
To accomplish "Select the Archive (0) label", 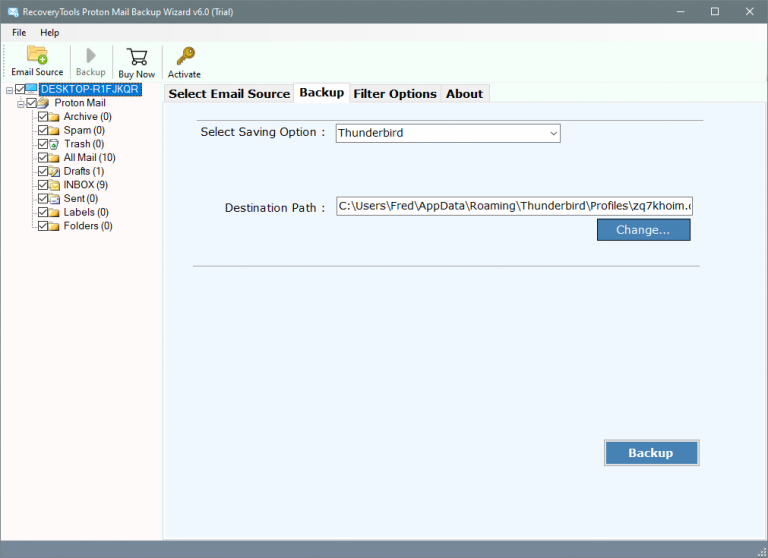I will 88,117.
